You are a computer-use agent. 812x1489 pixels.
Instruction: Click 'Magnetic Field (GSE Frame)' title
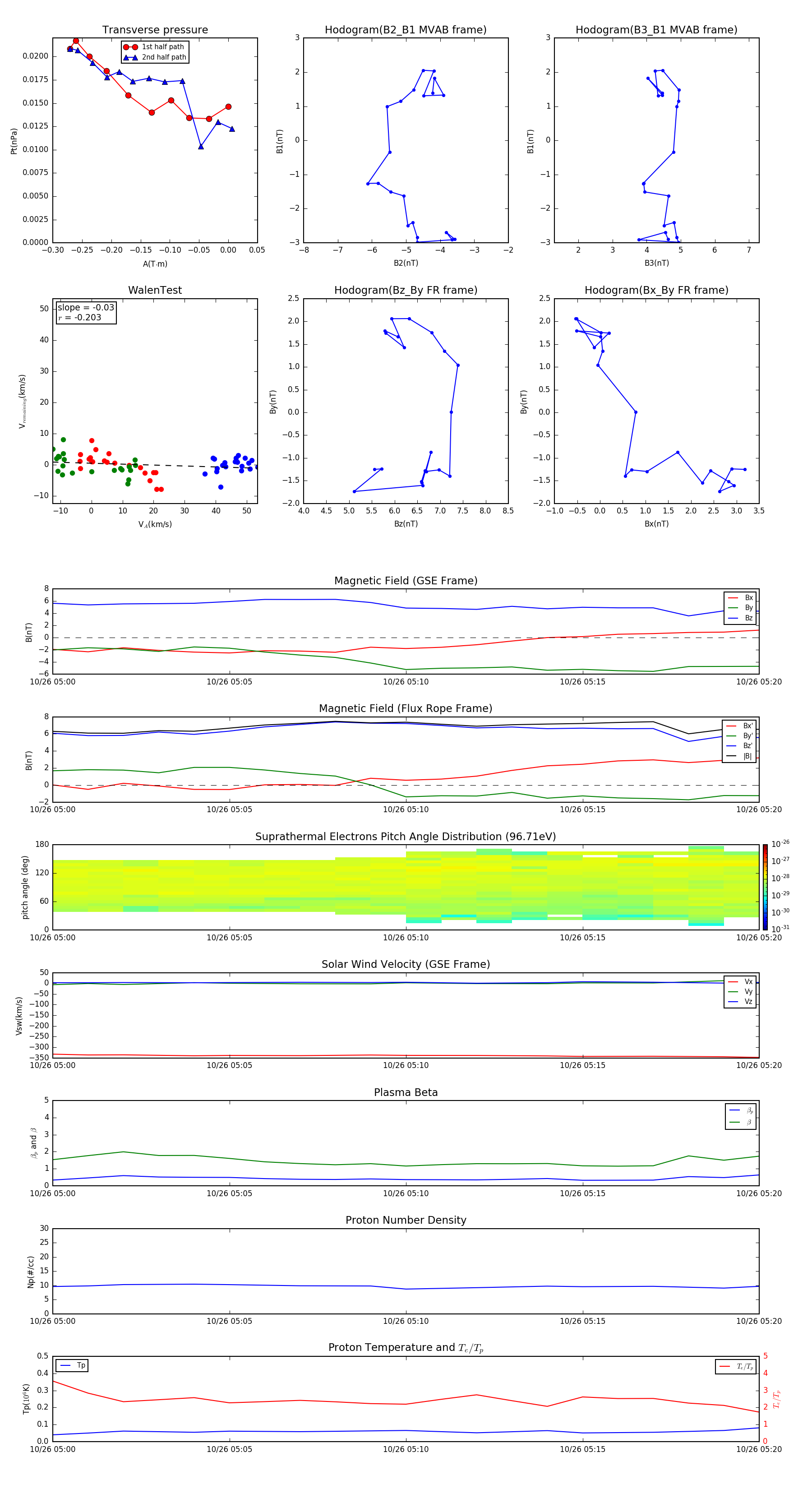click(x=406, y=581)
